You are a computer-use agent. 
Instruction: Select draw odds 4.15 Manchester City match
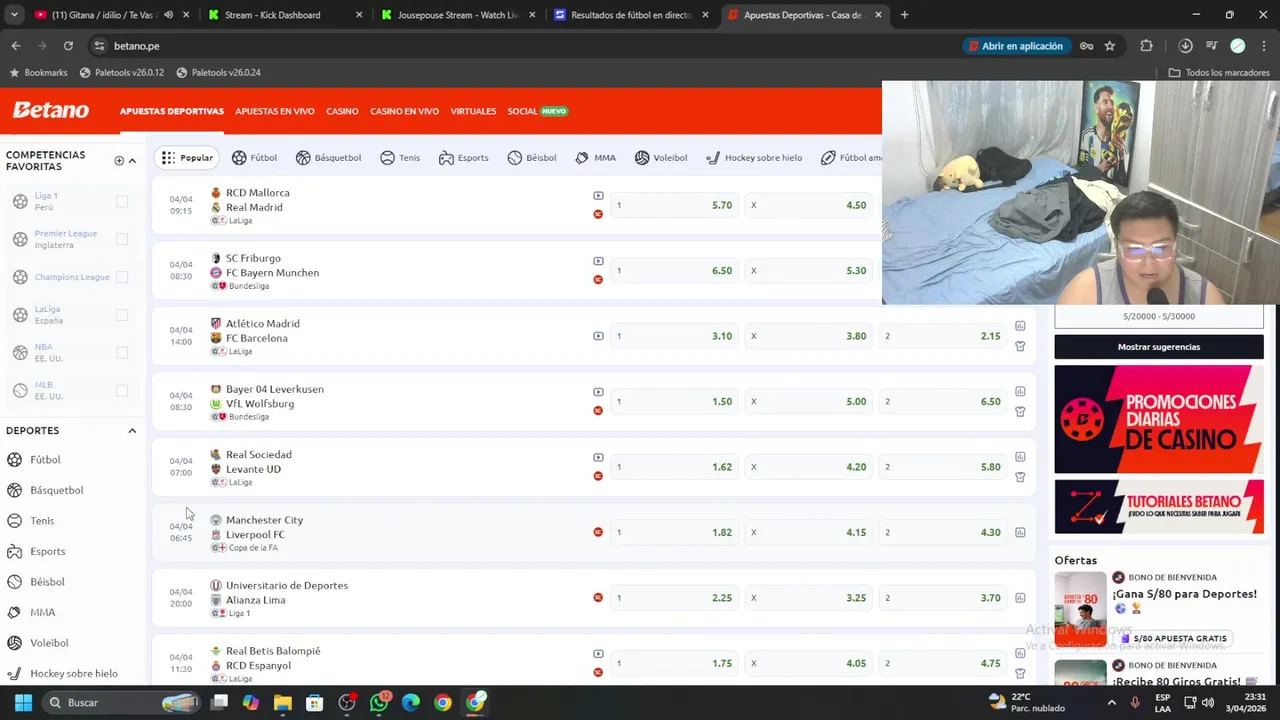click(x=810, y=532)
